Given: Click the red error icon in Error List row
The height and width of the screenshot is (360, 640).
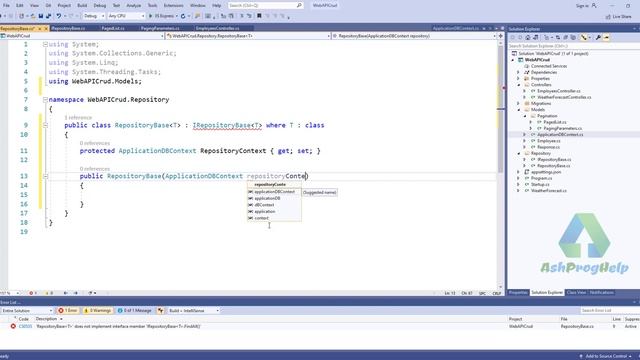Looking at the screenshot, I should point(13,326).
